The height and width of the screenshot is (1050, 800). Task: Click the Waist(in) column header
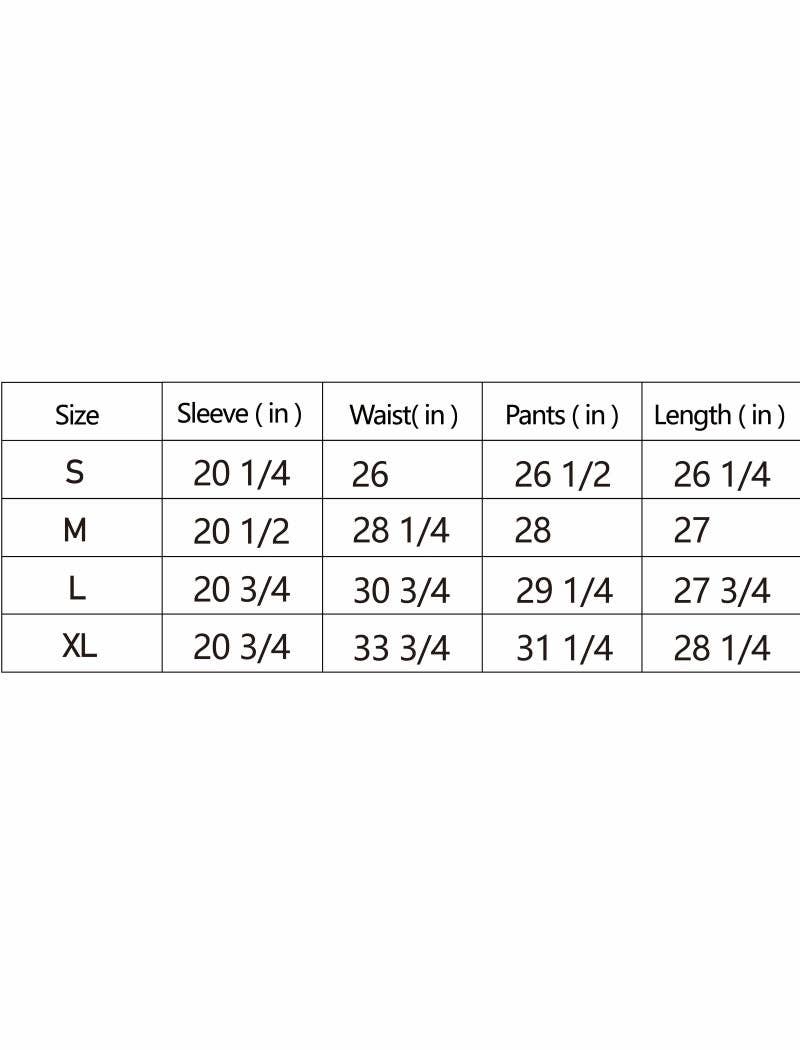(403, 415)
